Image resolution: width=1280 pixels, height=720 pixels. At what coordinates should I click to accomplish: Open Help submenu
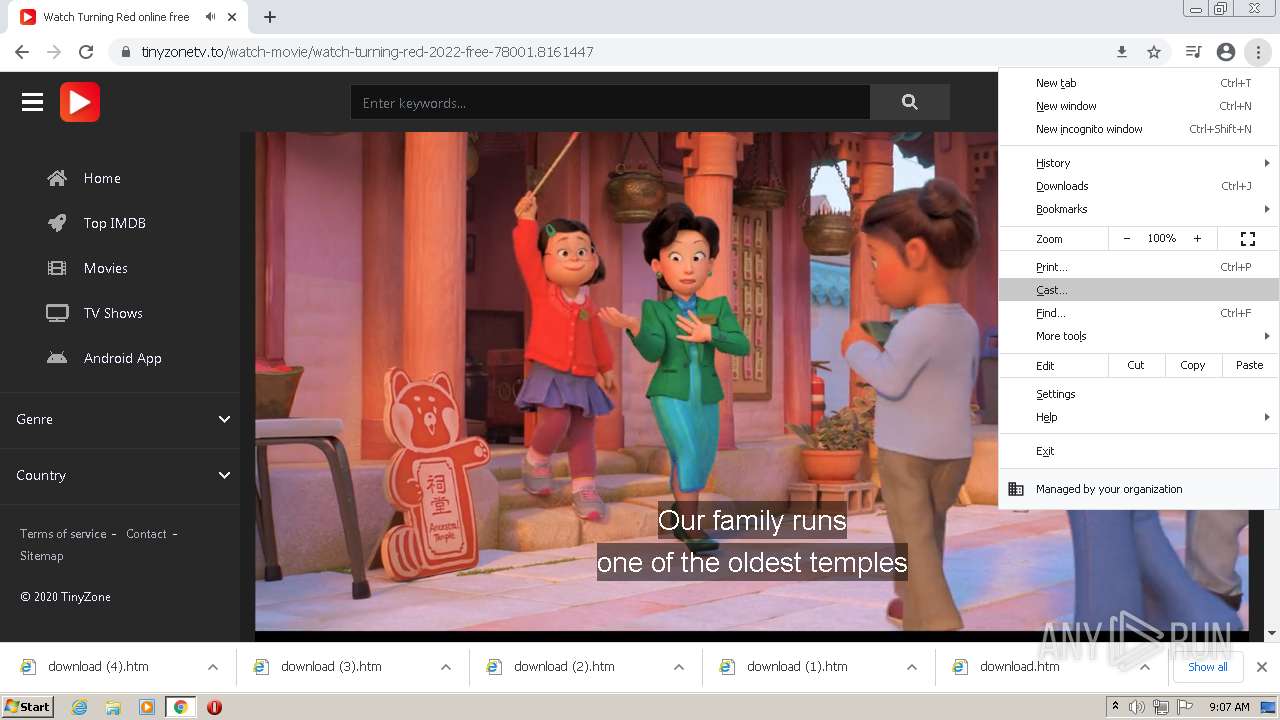[x=1139, y=417]
